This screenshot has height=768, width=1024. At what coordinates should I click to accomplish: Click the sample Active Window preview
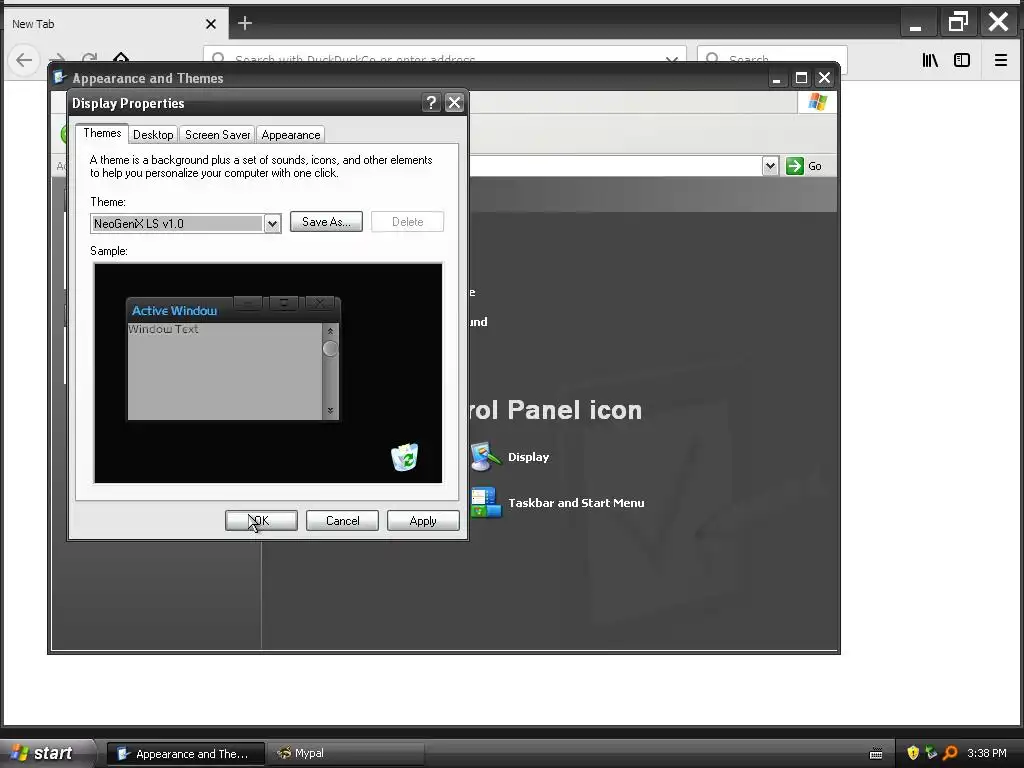tap(233, 359)
